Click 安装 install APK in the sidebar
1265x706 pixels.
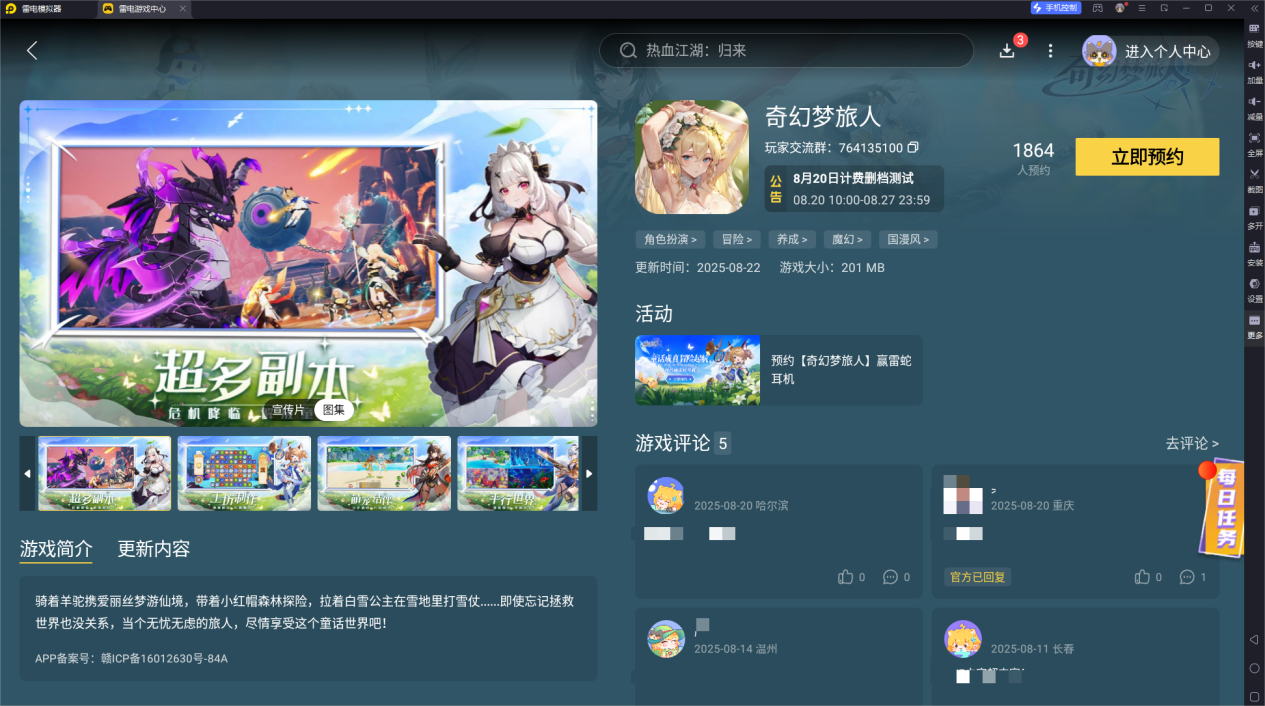tap(1254, 253)
